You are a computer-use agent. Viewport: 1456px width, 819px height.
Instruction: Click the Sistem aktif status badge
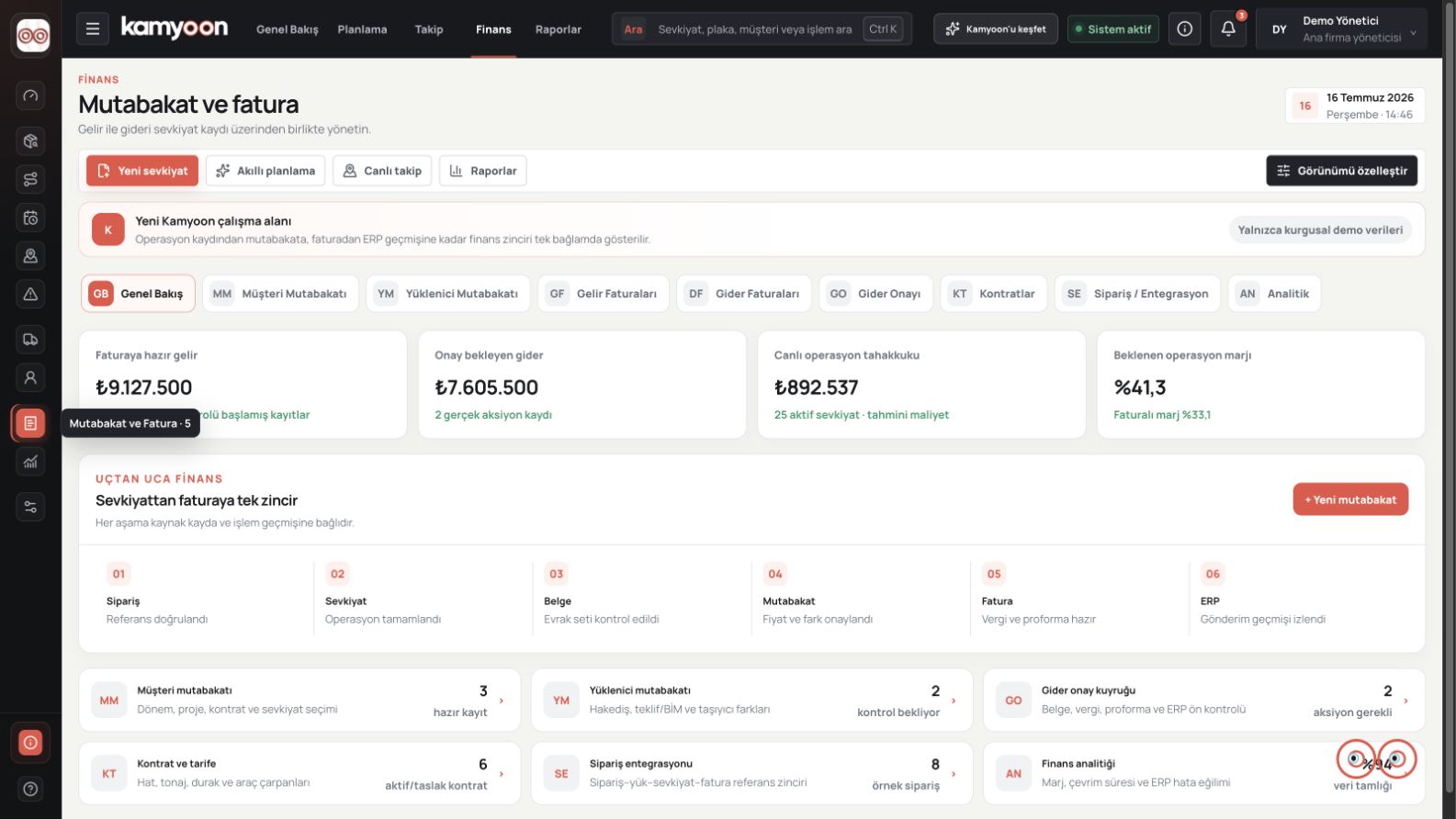click(1113, 29)
